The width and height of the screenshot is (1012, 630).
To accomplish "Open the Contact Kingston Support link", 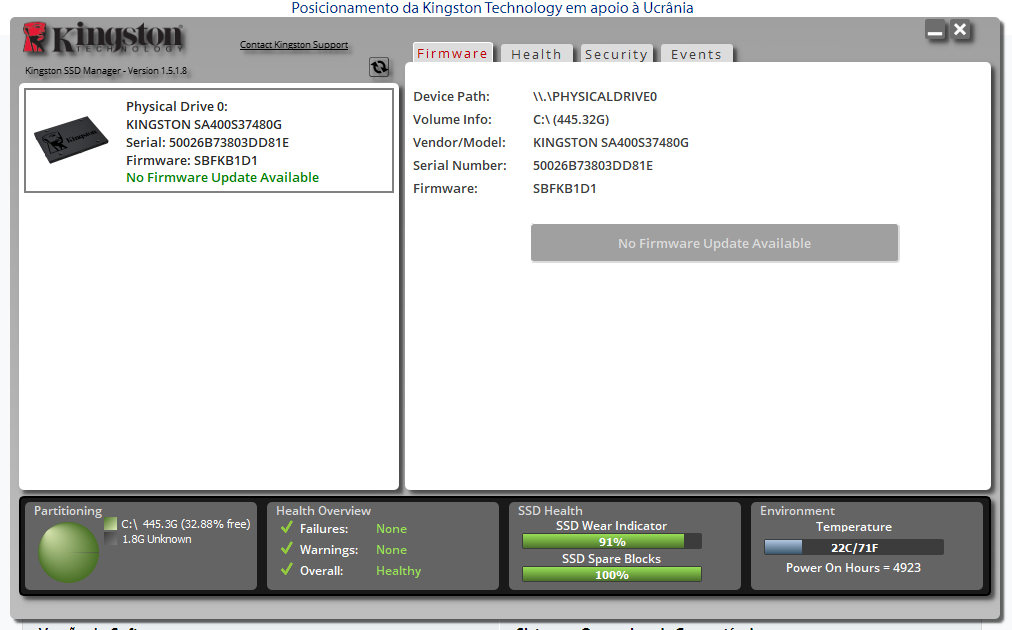I will pyautogui.click(x=294, y=45).
